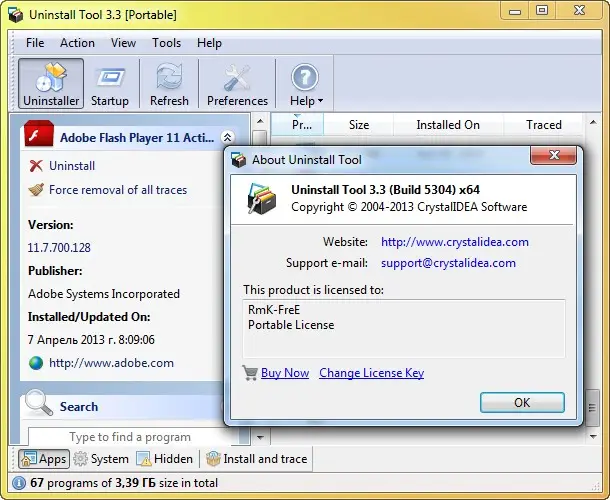
Task: Click the support@crystalidea.com email link
Action: [448, 263]
